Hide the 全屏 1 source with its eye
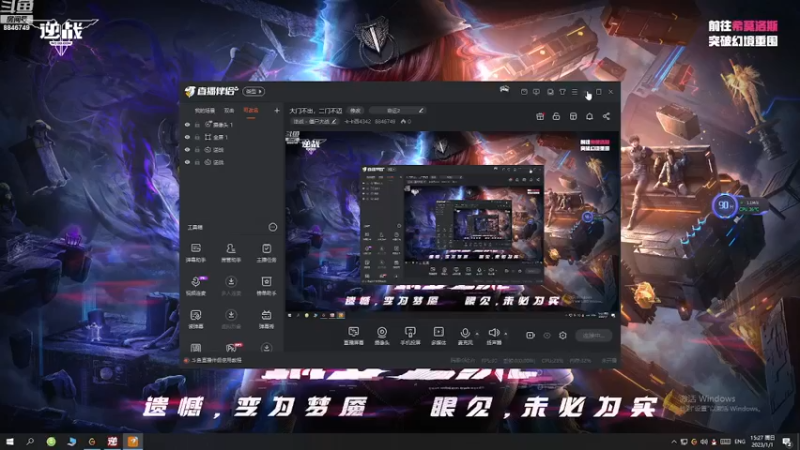 point(187,137)
